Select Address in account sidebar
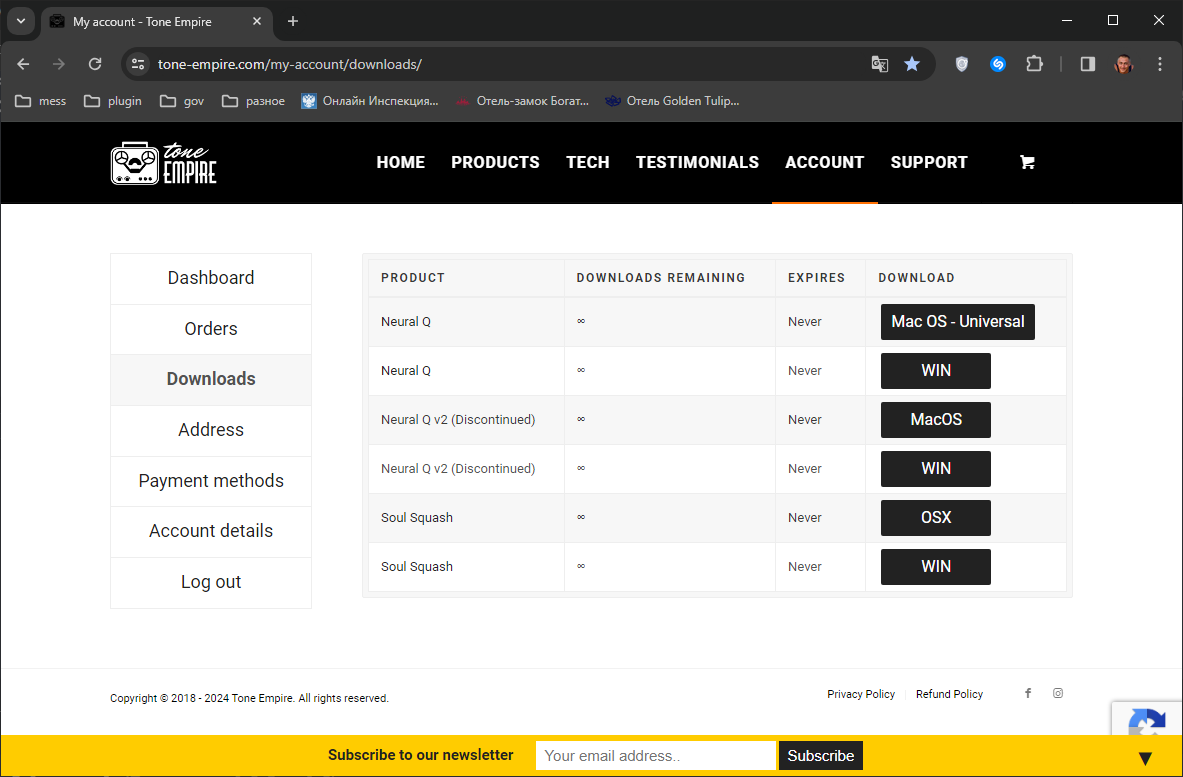Viewport: 1183px width, 777px height. (x=211, y=430)
